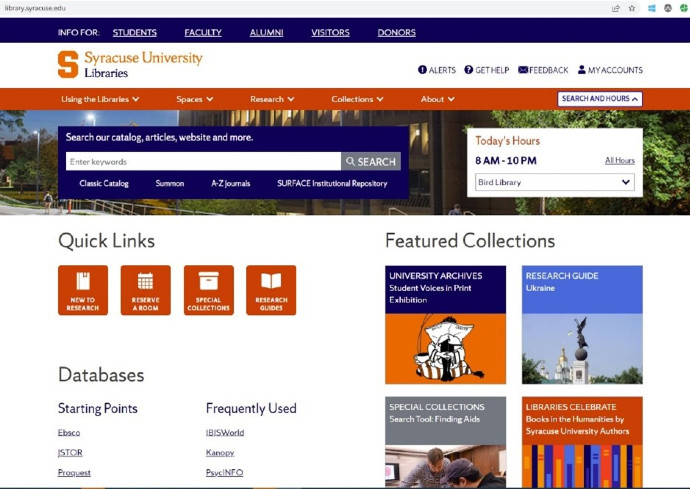Select the Visitors info link

pos(330,32)
